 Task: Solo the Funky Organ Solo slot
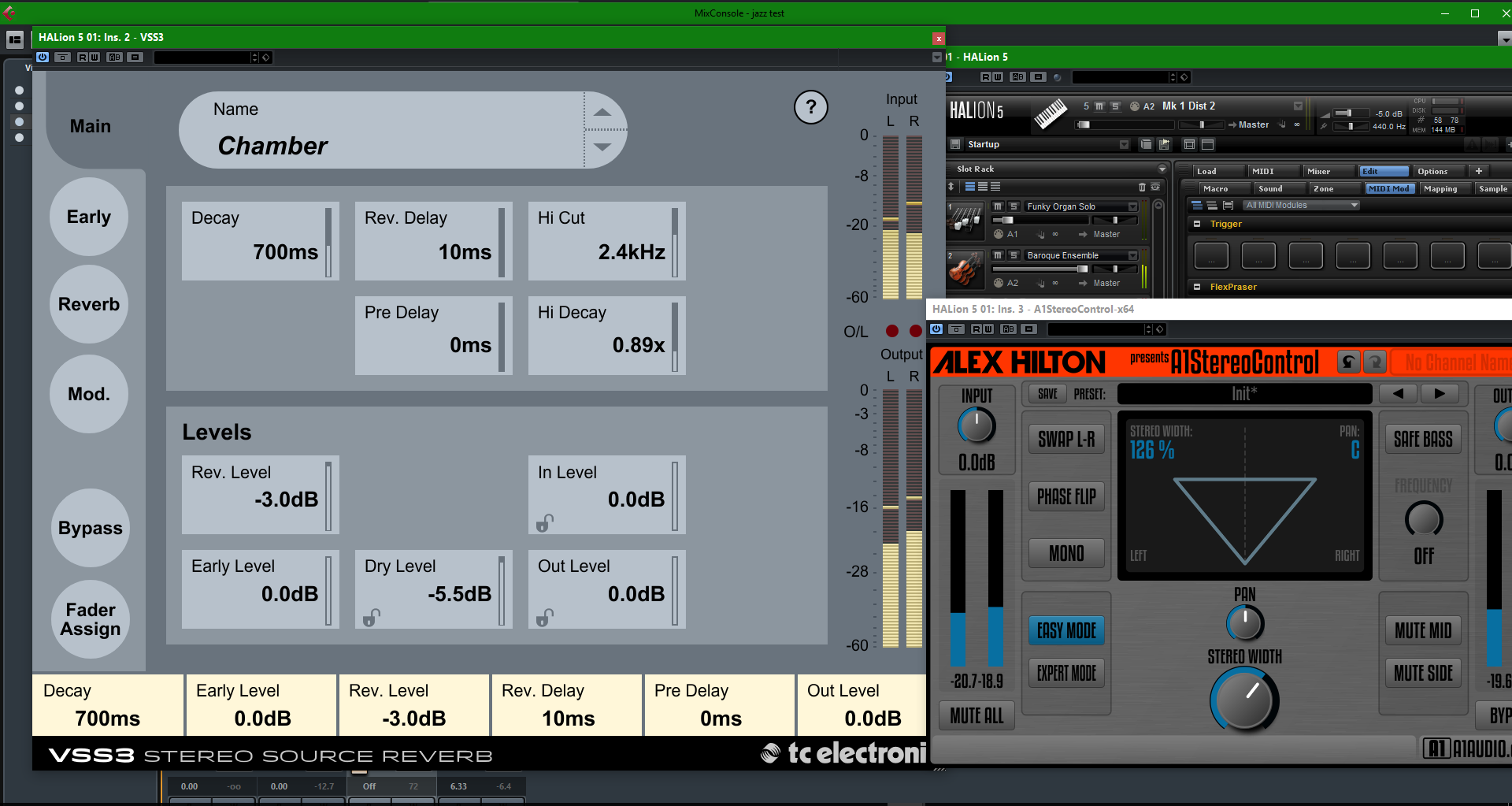pos(1014,206)
